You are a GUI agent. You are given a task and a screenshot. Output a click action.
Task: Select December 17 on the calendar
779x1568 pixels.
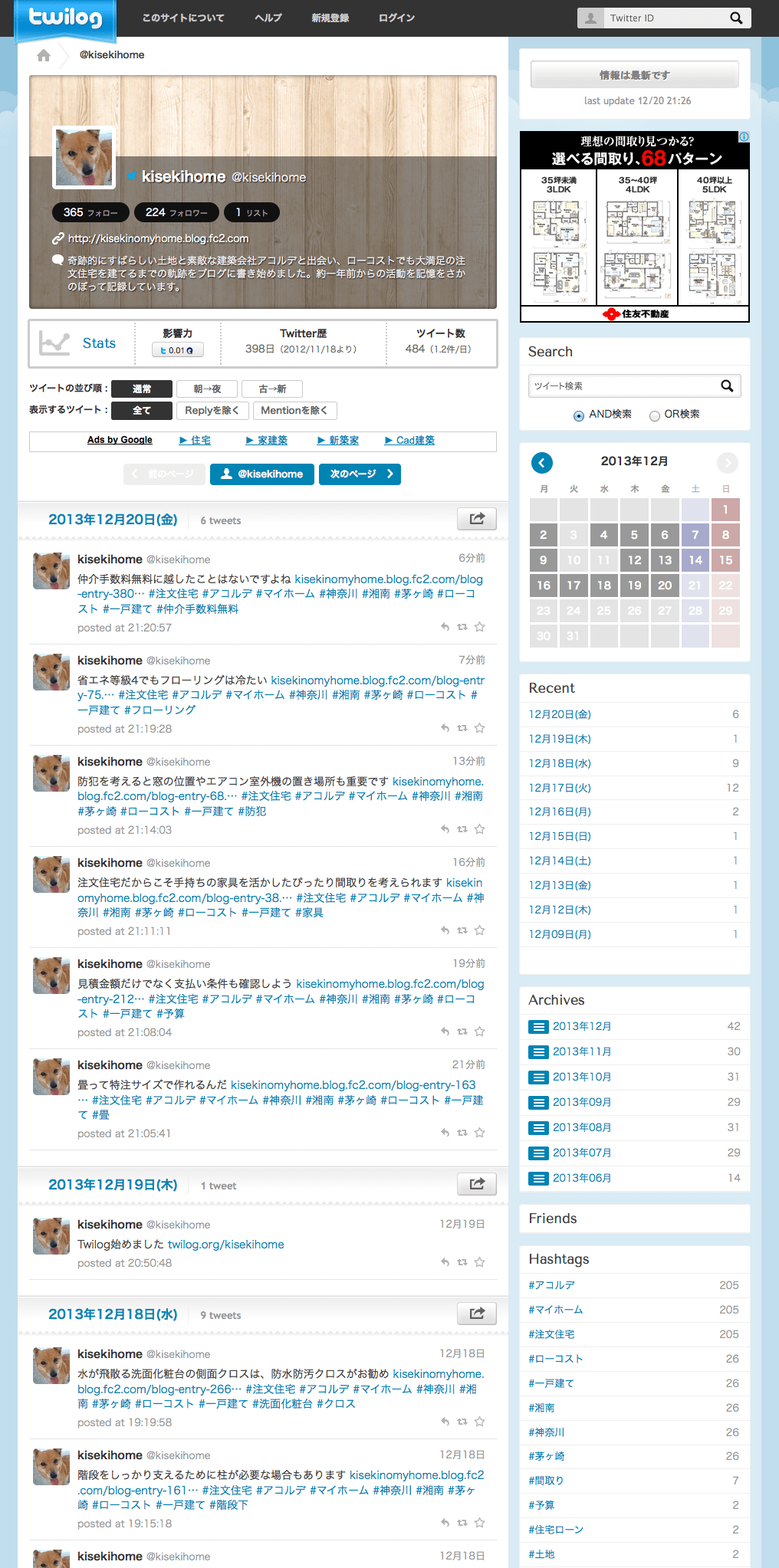tap(574, 586)
